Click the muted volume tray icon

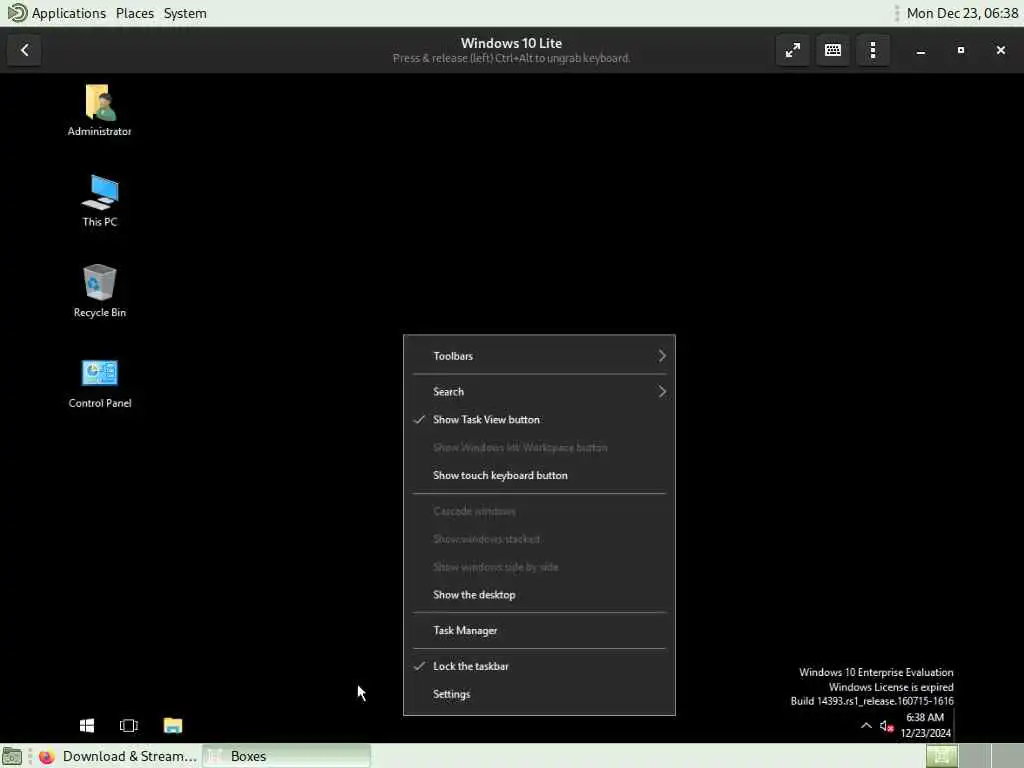[886, 726]
